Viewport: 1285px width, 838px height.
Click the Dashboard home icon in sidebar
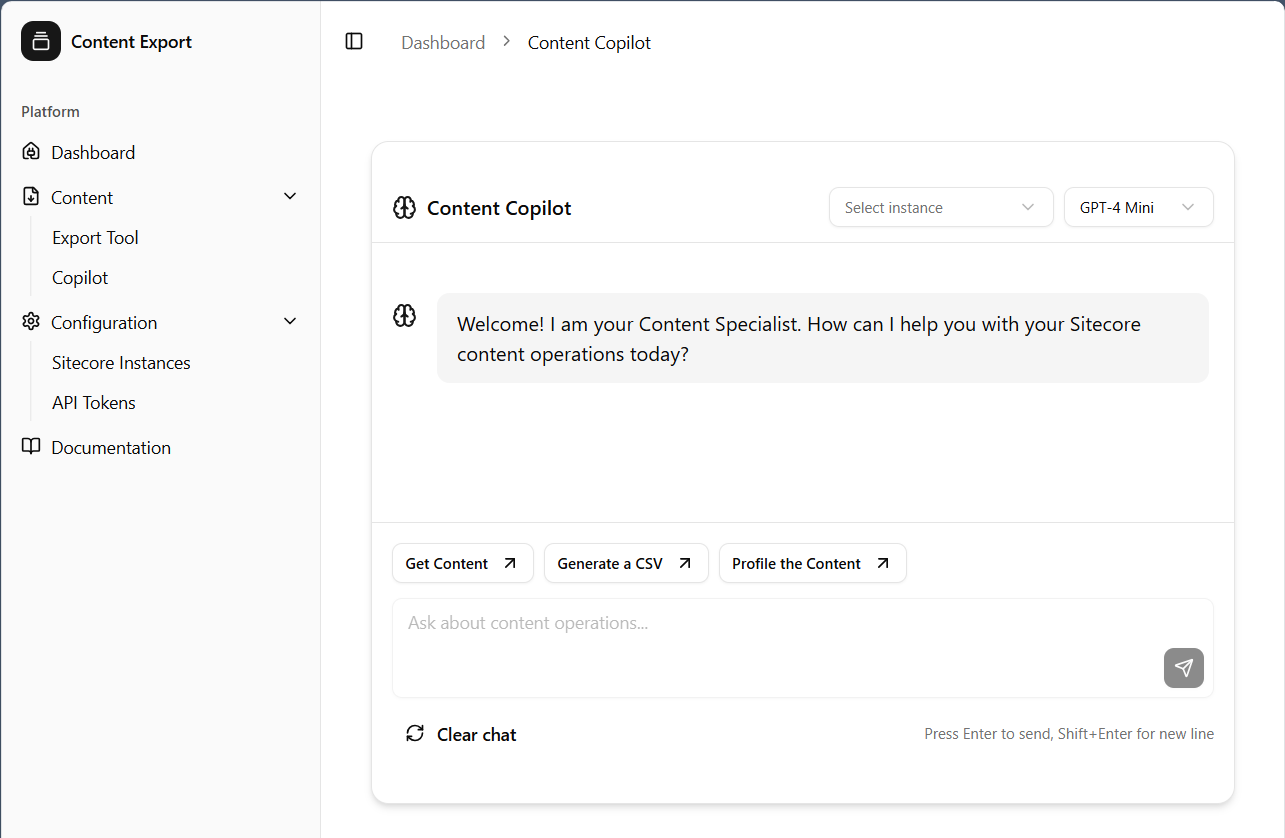point(31,152)
